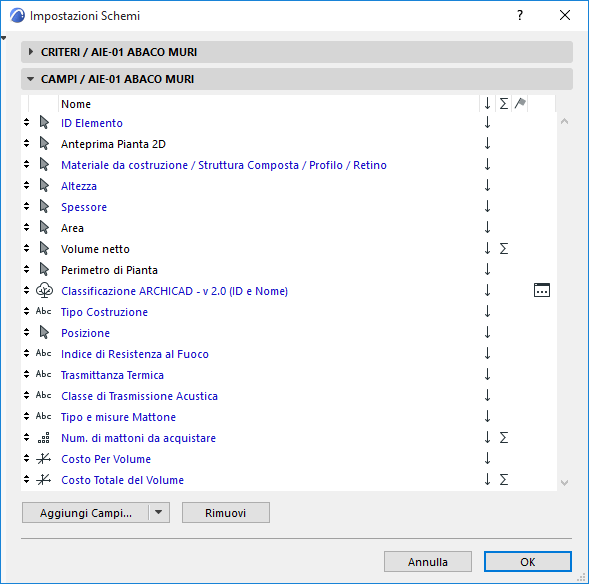Click the arrow icon of the Area row
This screenshot has width=589, height=584.
(44, 228)
